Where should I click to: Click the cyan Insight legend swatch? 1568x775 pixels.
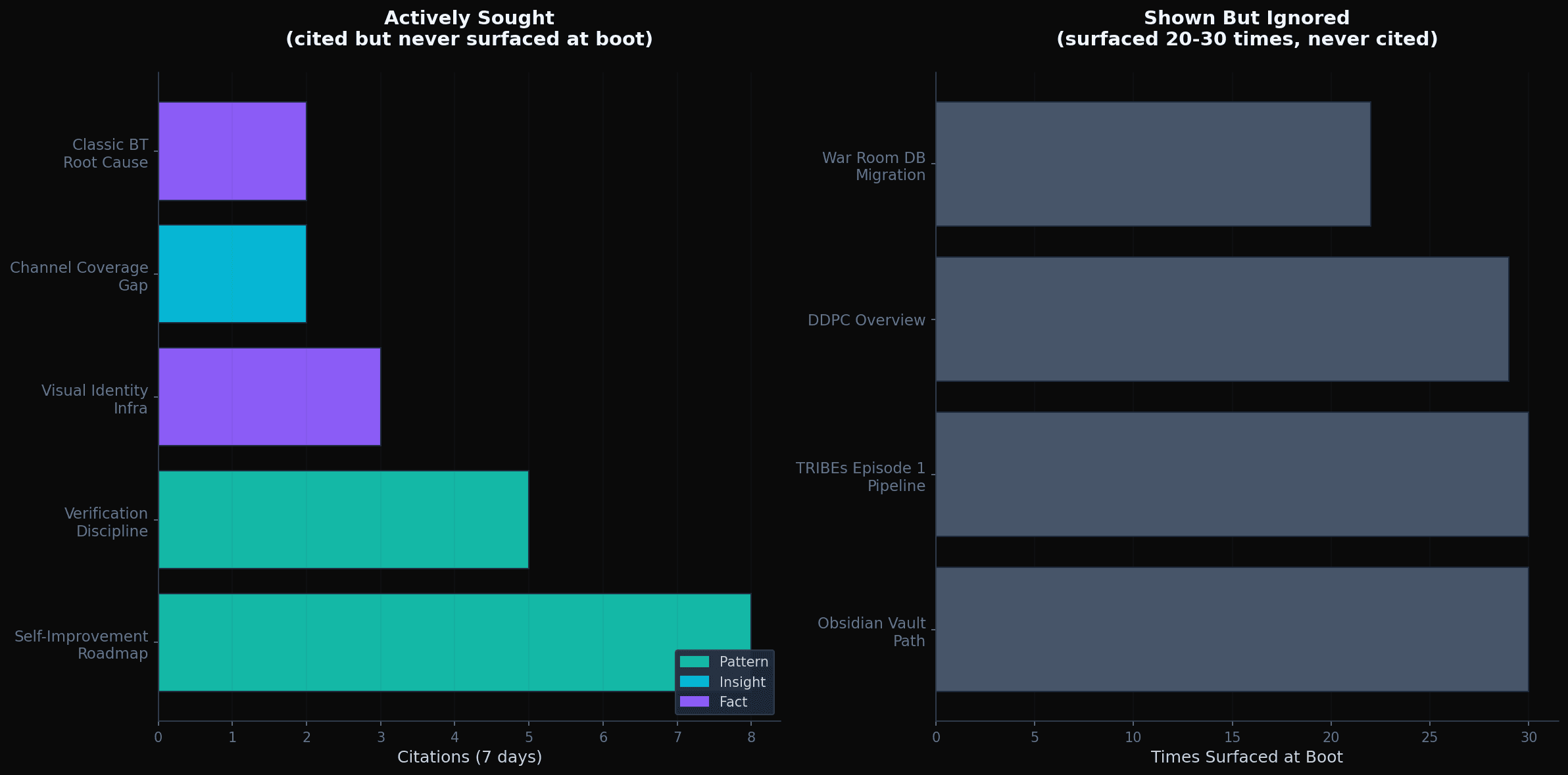694,682
